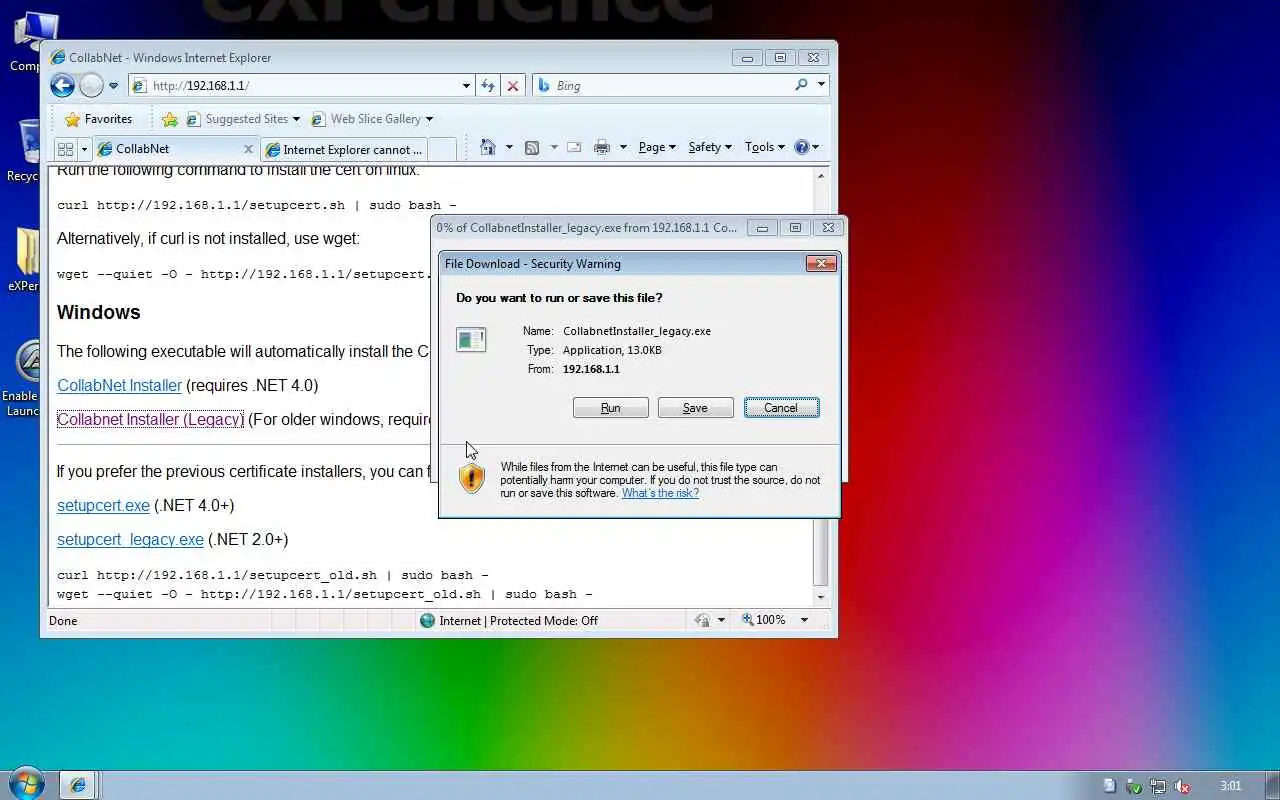Click the taskbar clock showing 3:01
Screen dimensions: 1280x800
(1231, 786)
